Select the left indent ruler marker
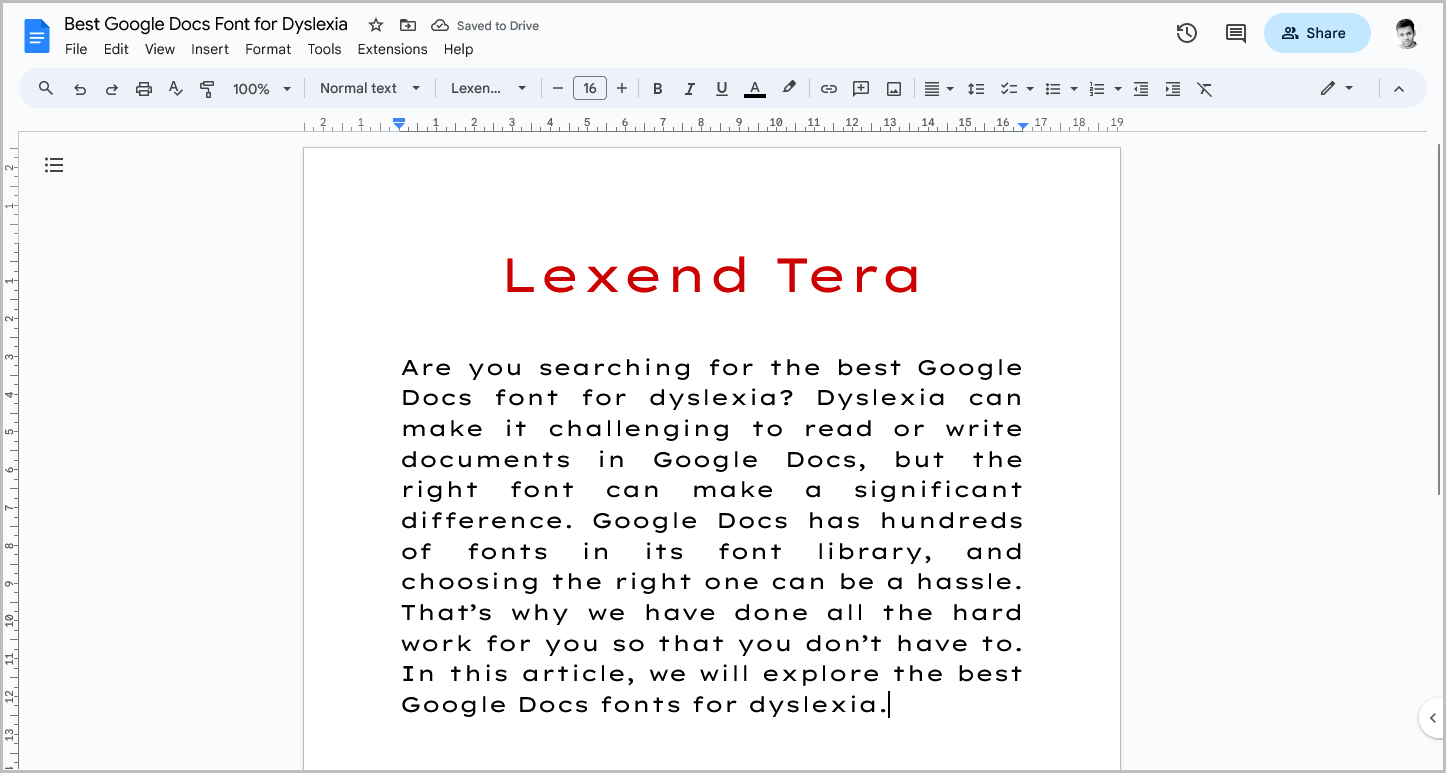Image resolution: width=1446 pixels, height=773 pixels. (399, 125)
